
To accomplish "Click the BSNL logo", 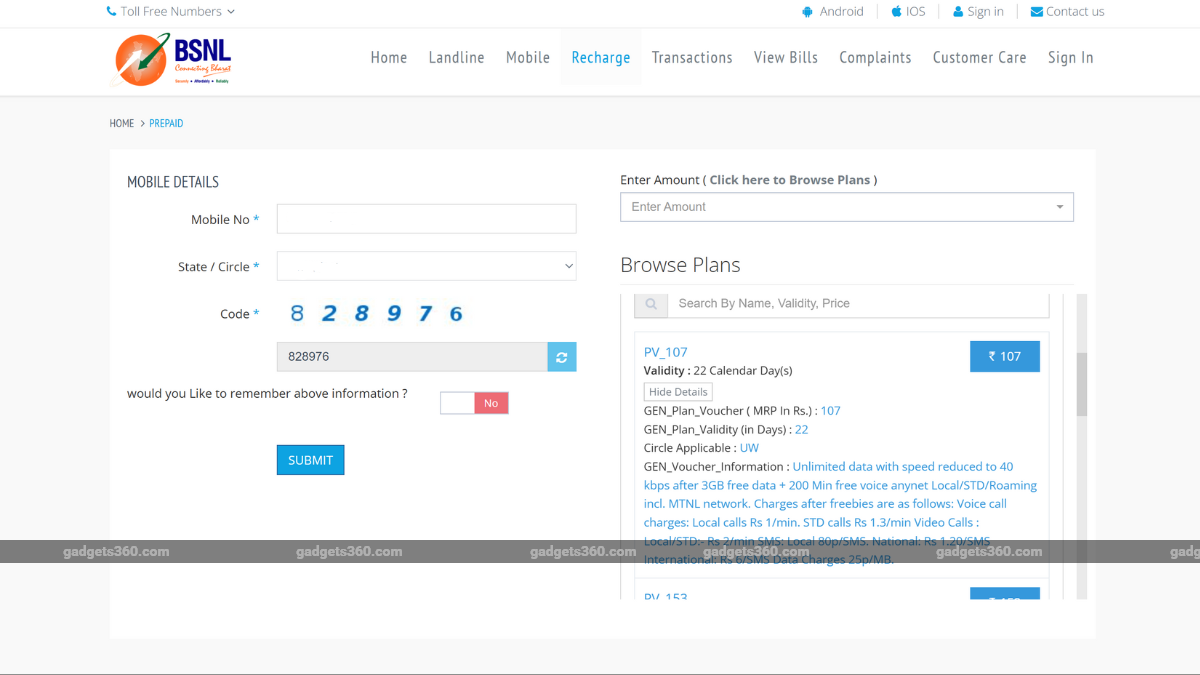I will [171, 60].
